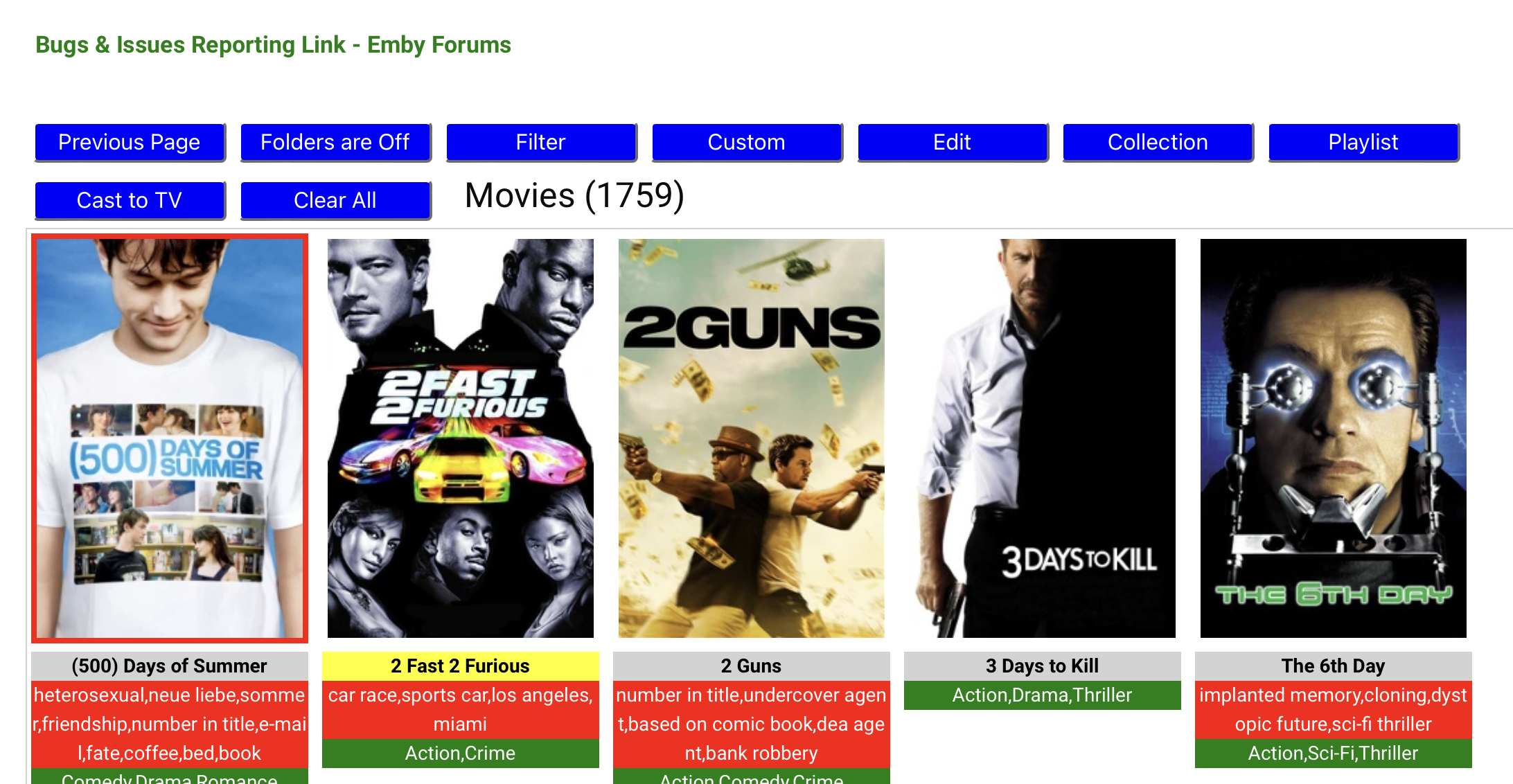Click The 6th Day title label
Viewport: 1513px width, 784px height.
coord(1333,666)
